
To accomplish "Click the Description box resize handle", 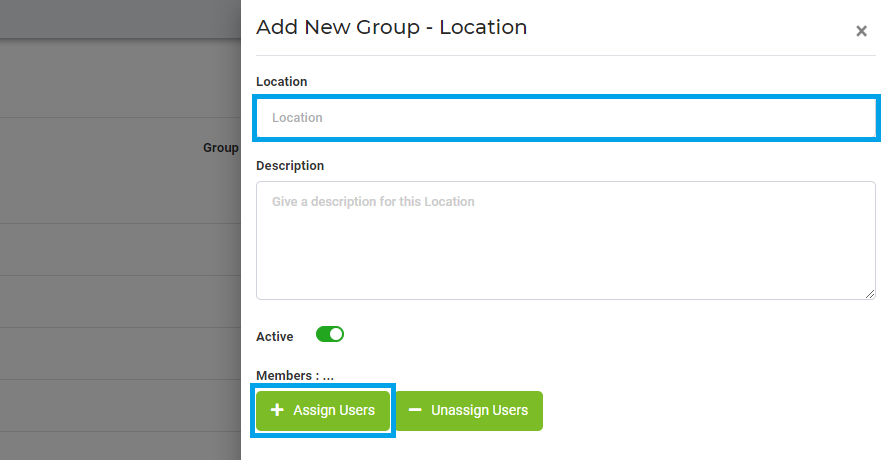I will tap(870, 293).
